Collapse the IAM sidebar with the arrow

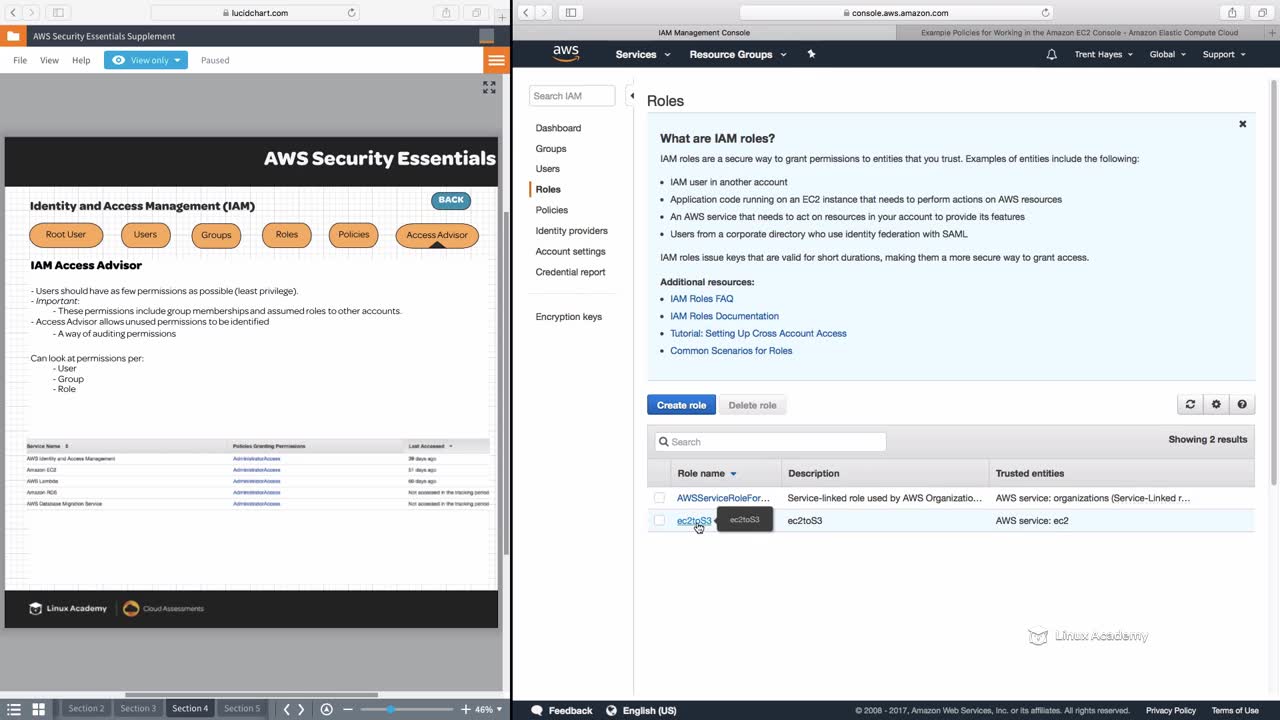tap(631, 96)
